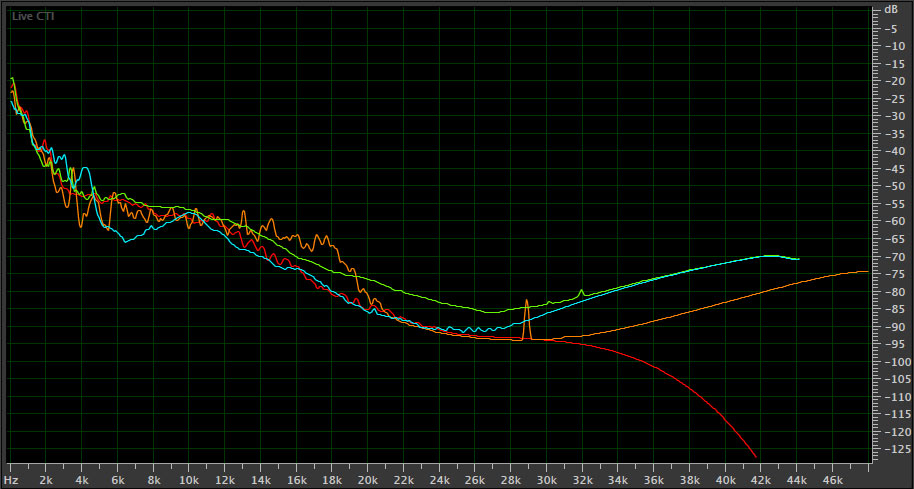This screenshot has height=489, width=914.
Task: Select the 30k frequency axis label
Action: tap(546, 481)
